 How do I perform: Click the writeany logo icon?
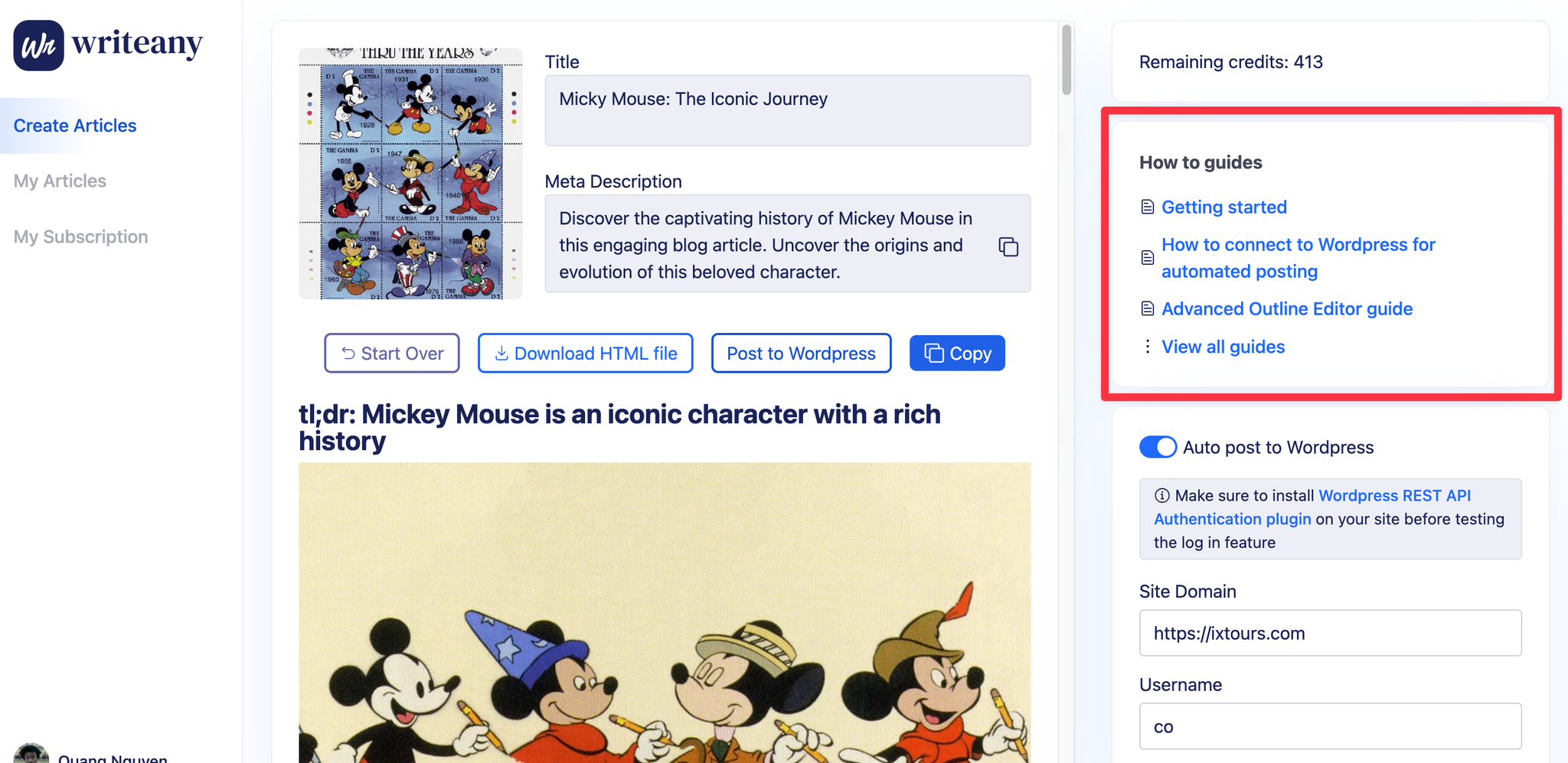(x=38, y=45)
